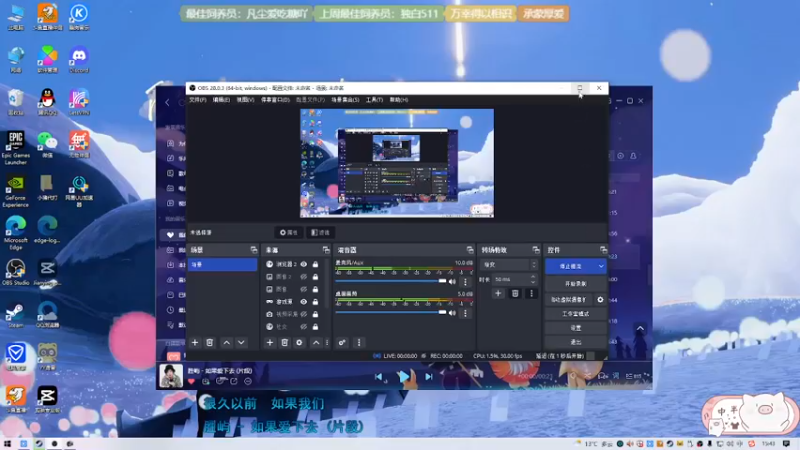This screenshot has height=450, width=800.
Task: Mute the Mic/Aux speaker icon
Action: [x=452, y=282]
